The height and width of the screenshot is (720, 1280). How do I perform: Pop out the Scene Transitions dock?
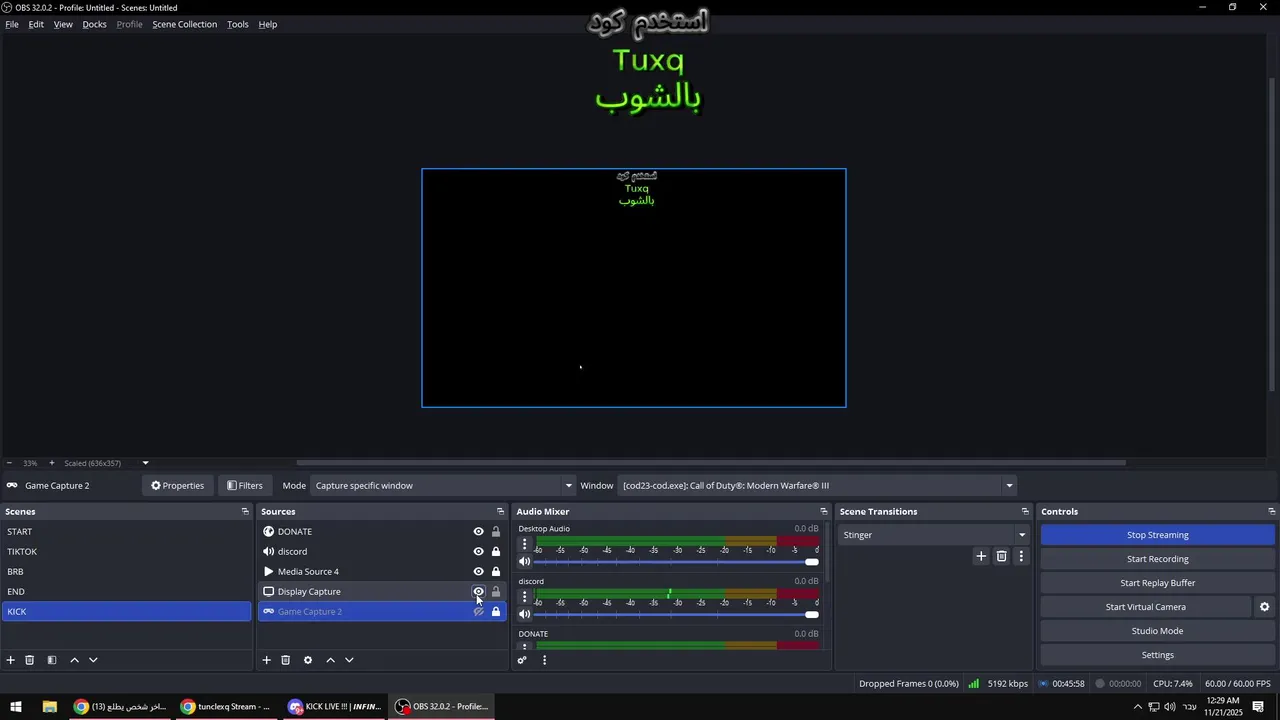(x=1025, y=511)
